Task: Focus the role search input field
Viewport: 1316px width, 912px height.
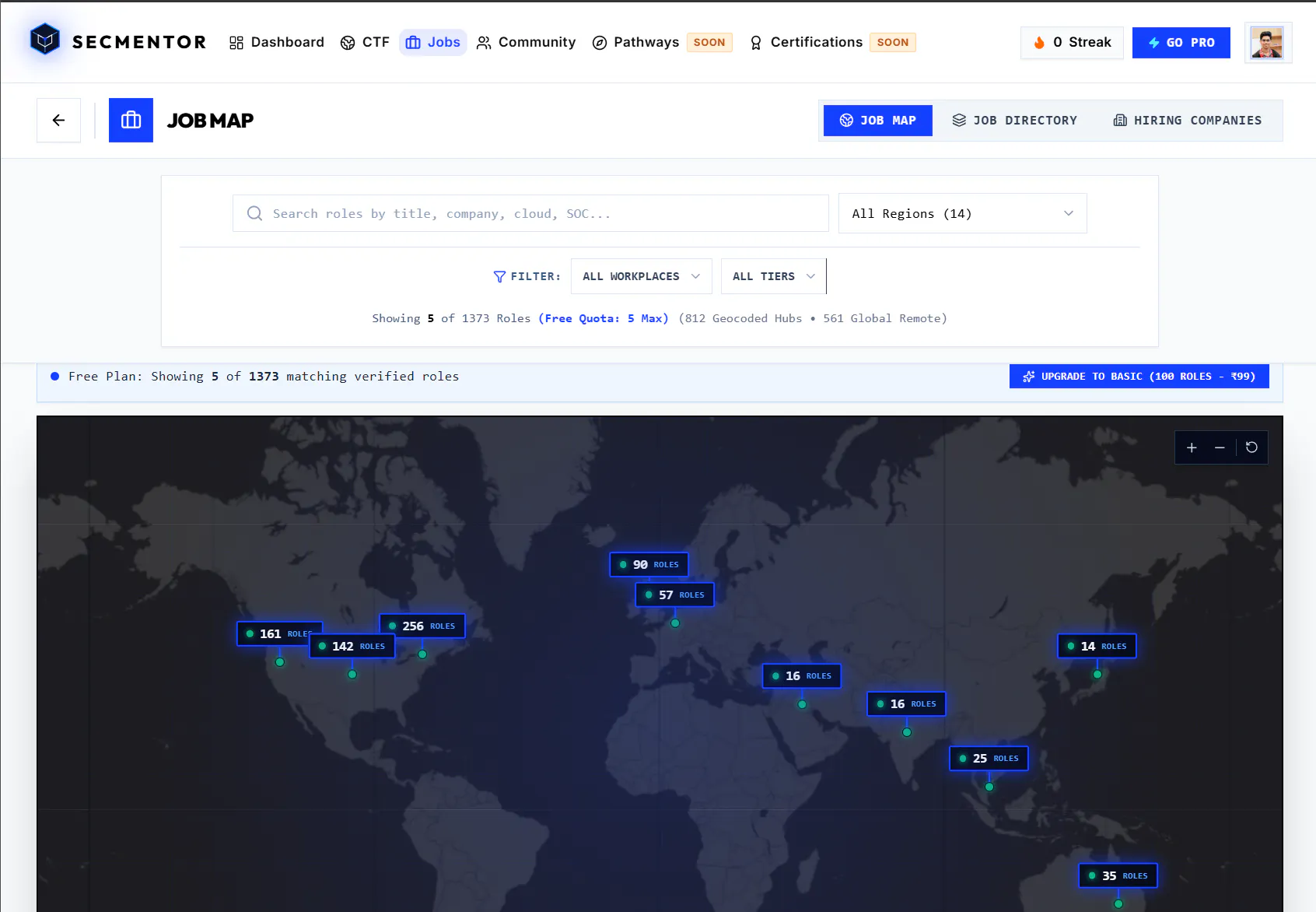Action: (530, 213)
